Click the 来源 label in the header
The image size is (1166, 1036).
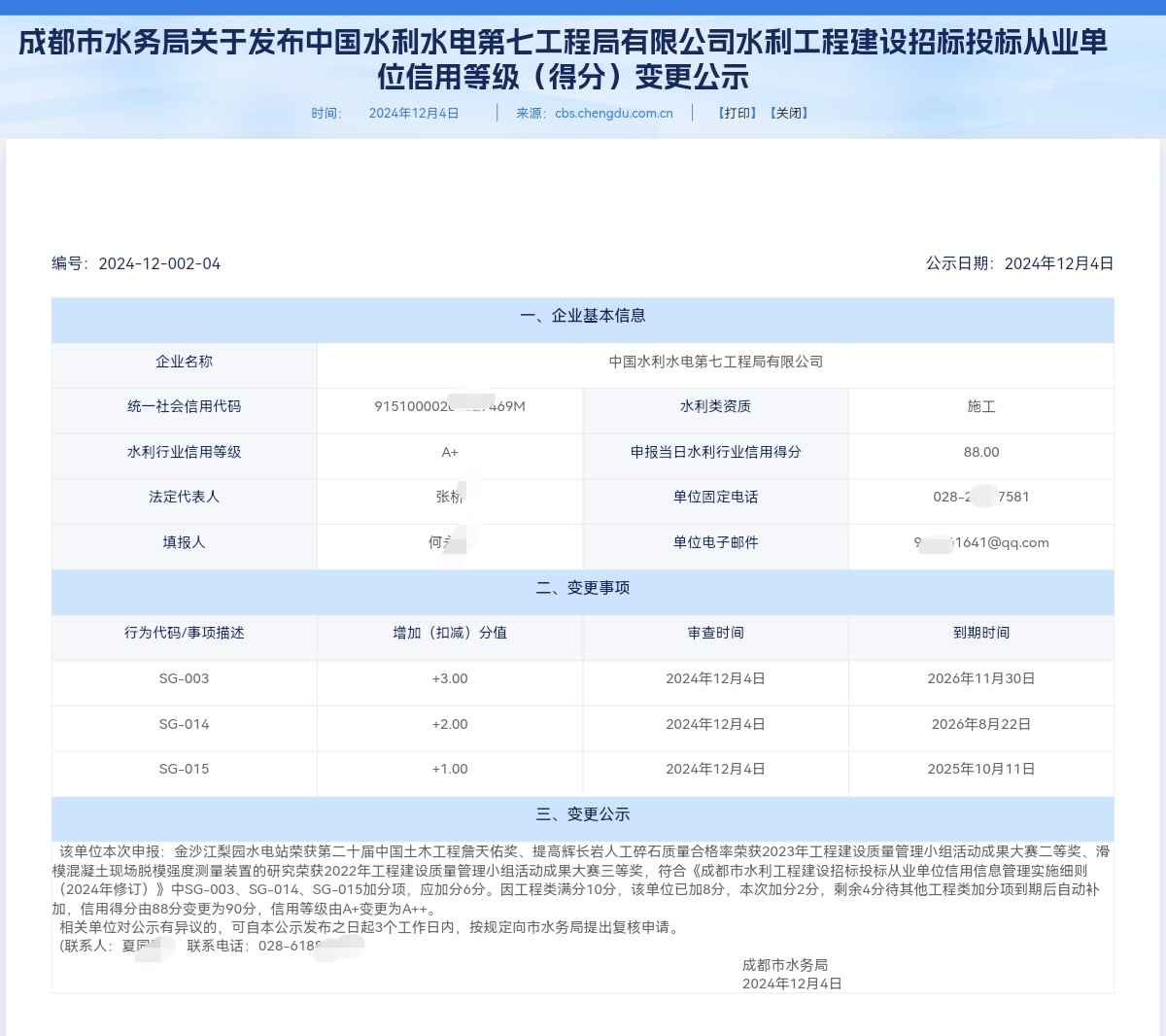[530, 113]
